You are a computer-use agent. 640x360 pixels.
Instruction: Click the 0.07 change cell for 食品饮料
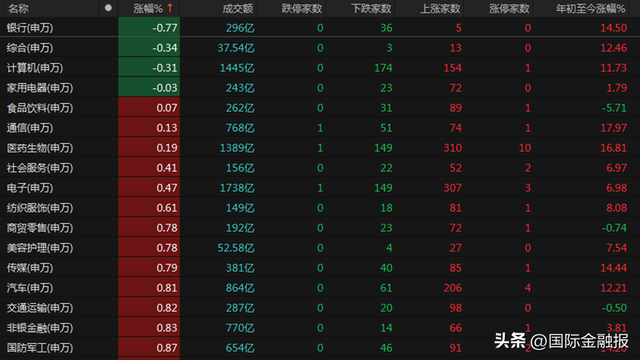click(149, 108)
